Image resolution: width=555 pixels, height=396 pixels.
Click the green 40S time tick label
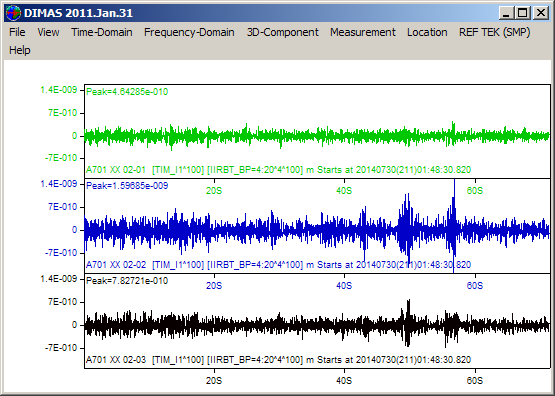(344, 191)
